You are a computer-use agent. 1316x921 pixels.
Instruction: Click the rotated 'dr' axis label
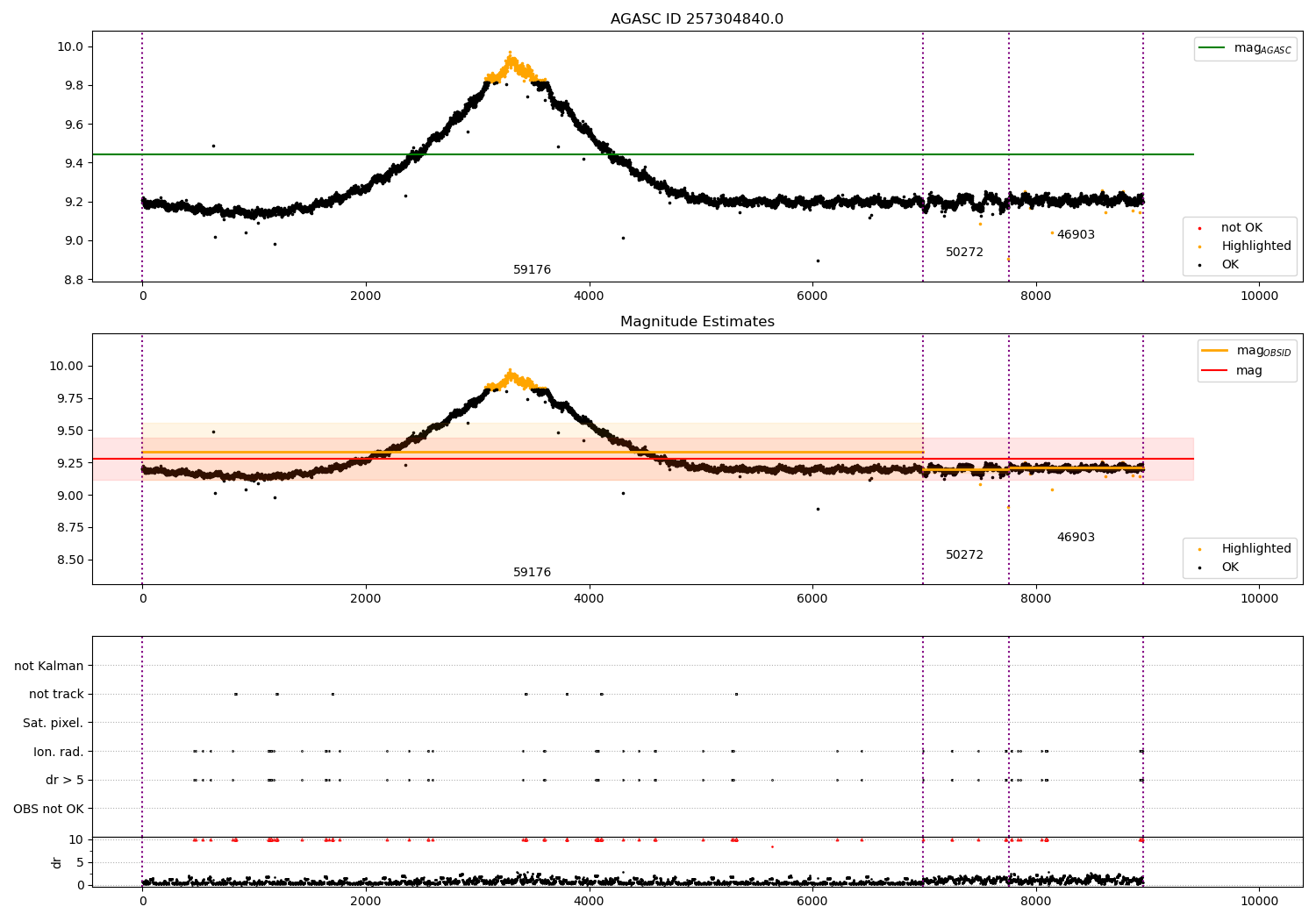tap(57, 862)
